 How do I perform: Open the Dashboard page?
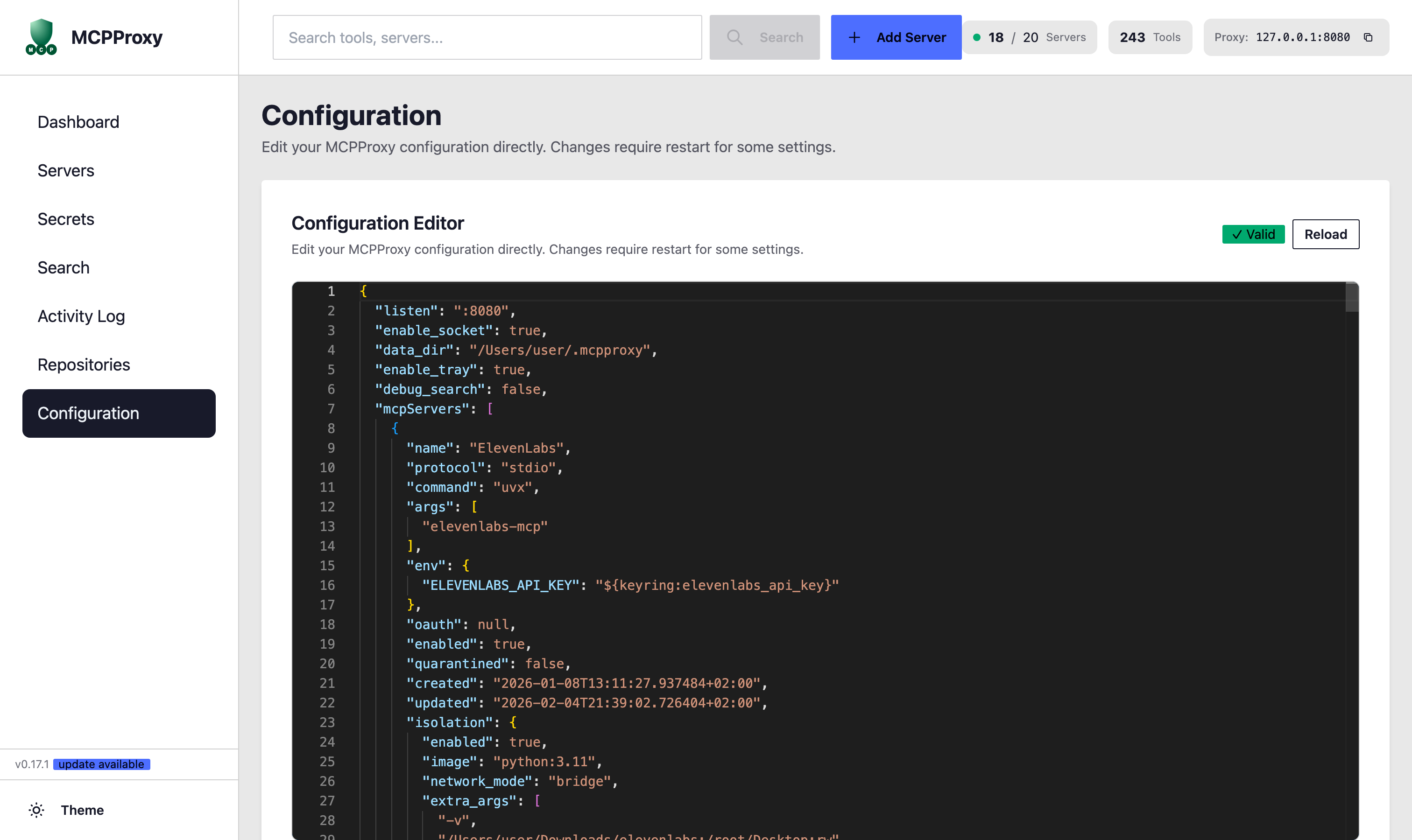pos(78,122)
